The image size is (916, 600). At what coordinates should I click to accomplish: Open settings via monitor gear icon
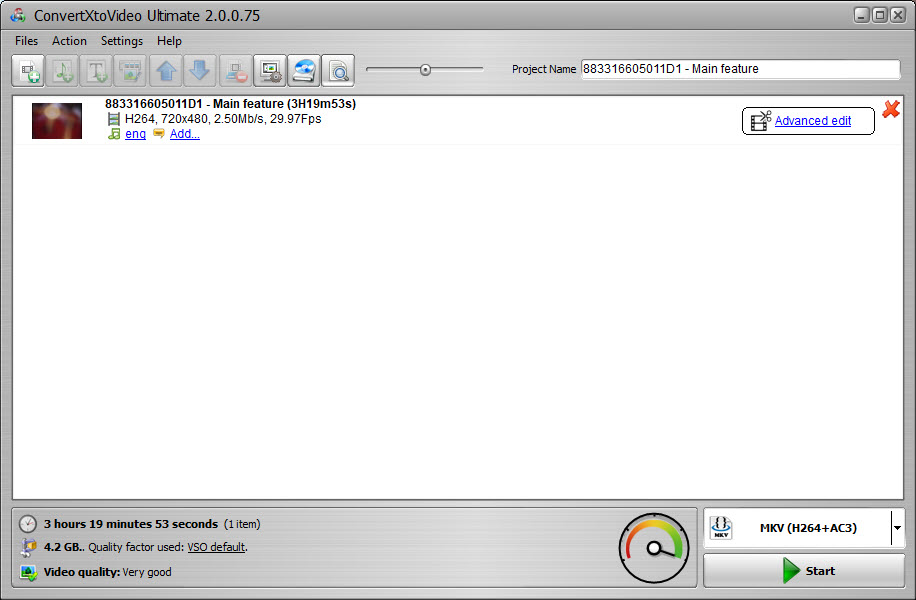click(x=270, y=71)
